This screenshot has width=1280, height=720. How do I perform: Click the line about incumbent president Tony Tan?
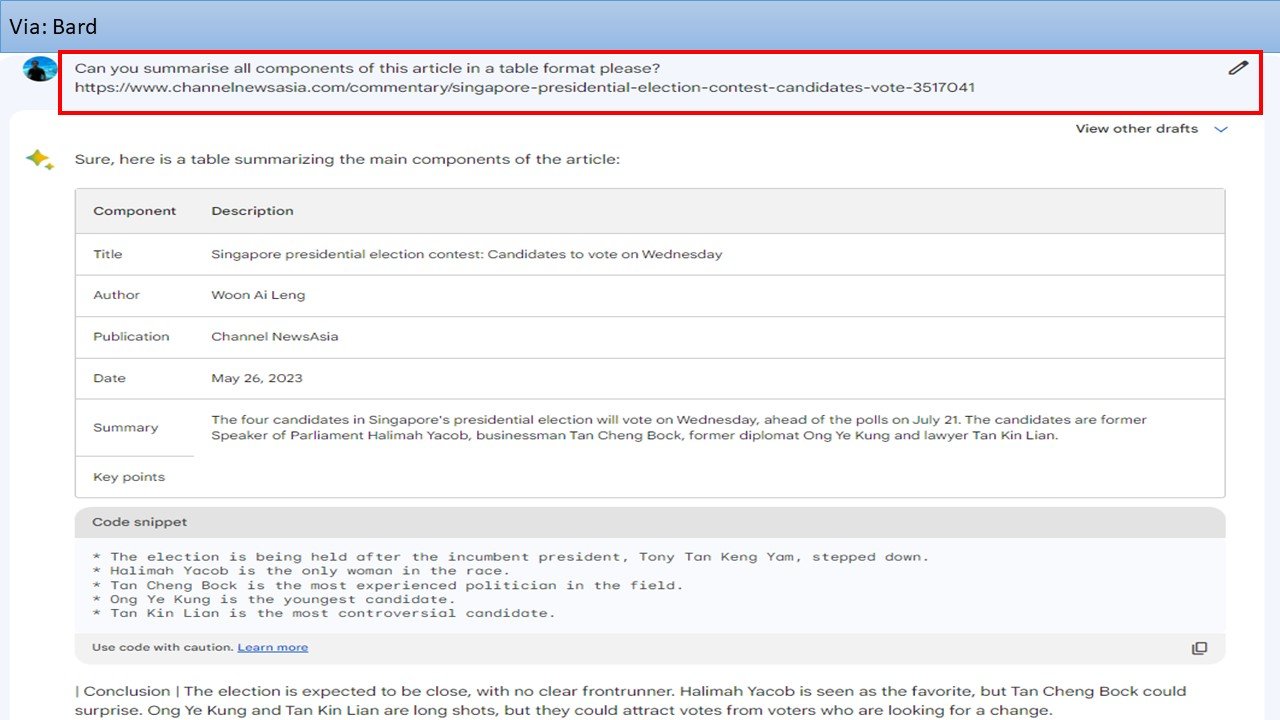point(510,557)
